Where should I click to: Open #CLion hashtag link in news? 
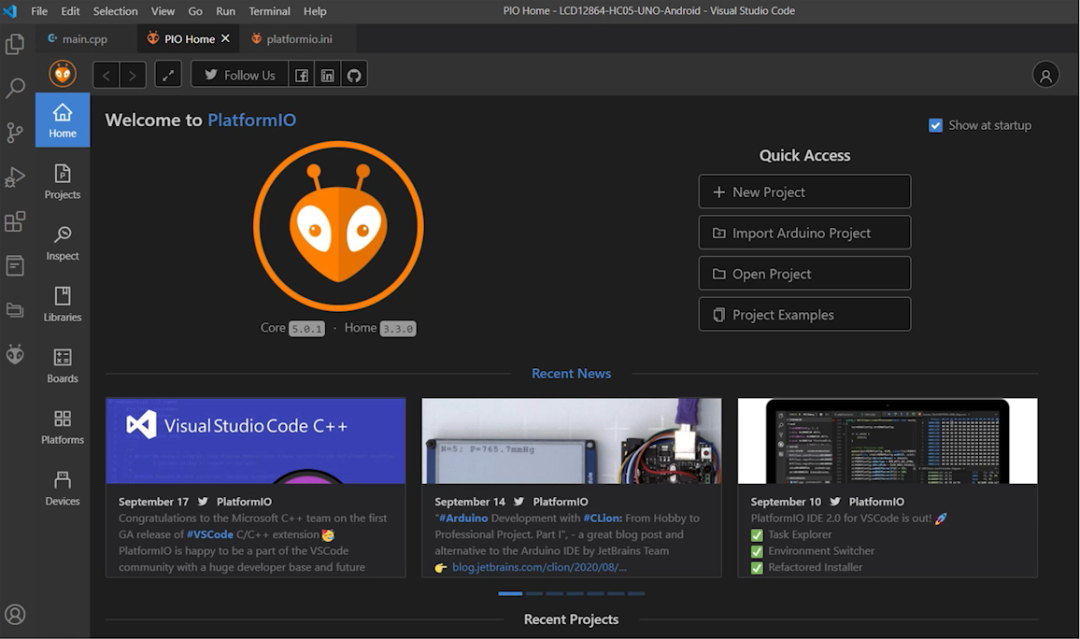[603, 518]
